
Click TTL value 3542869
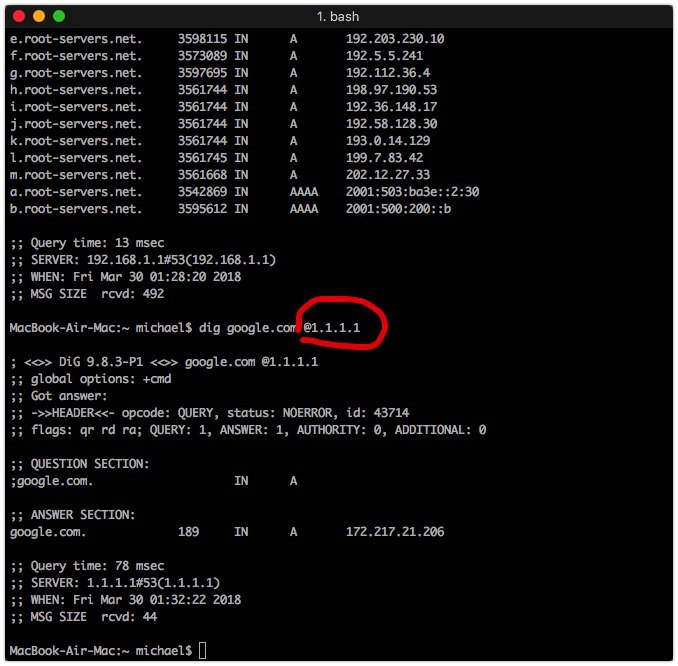coord(202,192)
